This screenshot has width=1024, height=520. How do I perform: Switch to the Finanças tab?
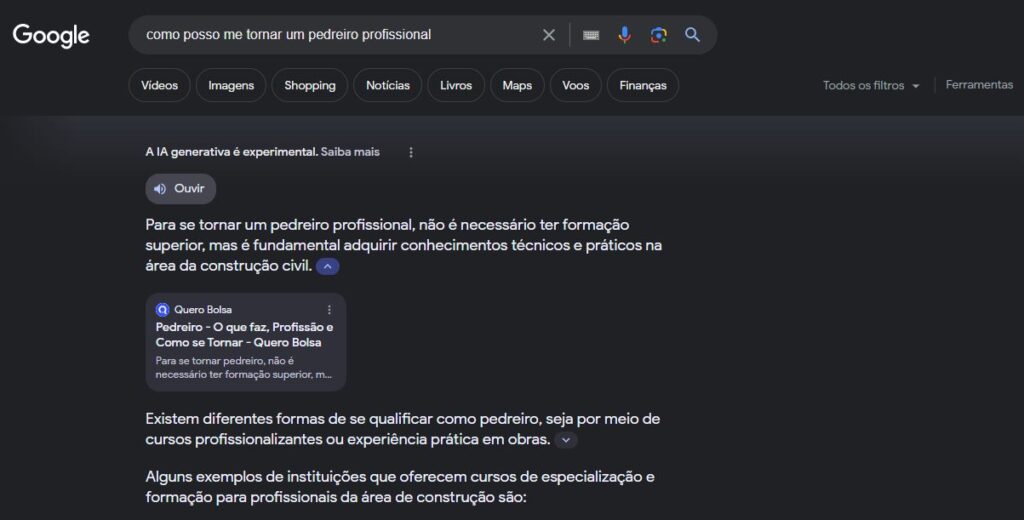click(643, 86)
